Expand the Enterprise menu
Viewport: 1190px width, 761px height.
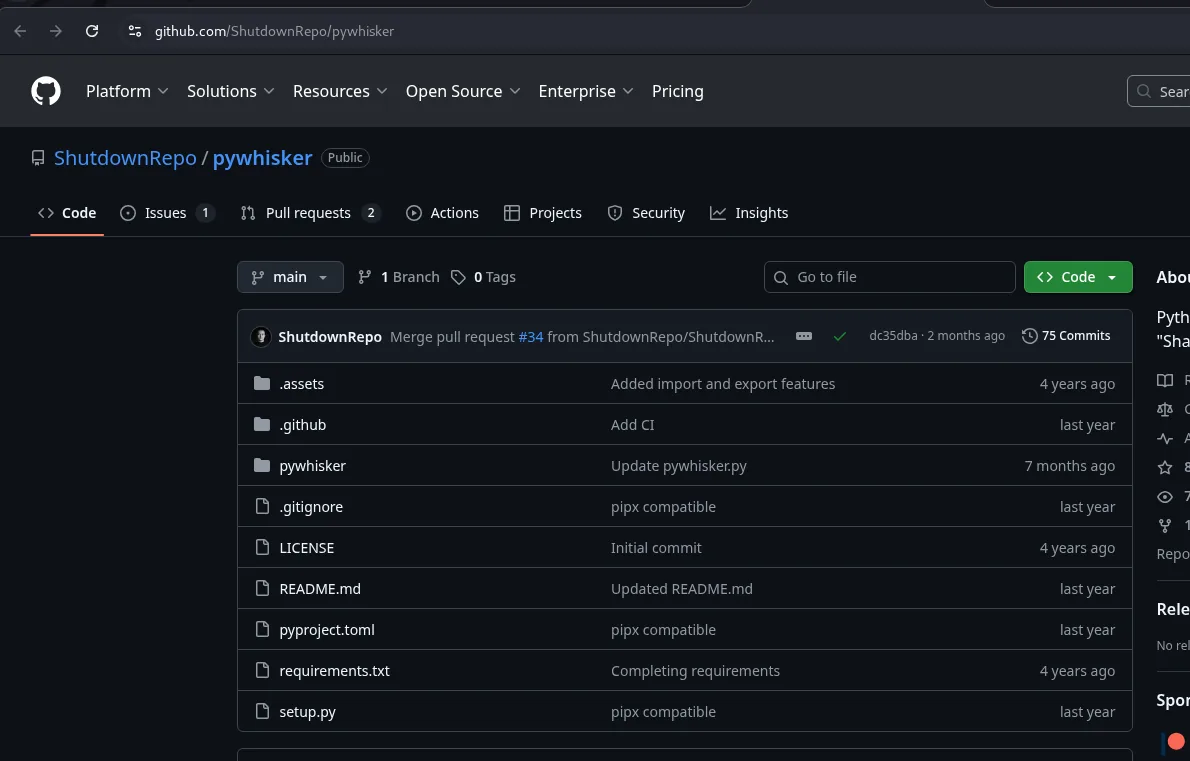(585, 91)
